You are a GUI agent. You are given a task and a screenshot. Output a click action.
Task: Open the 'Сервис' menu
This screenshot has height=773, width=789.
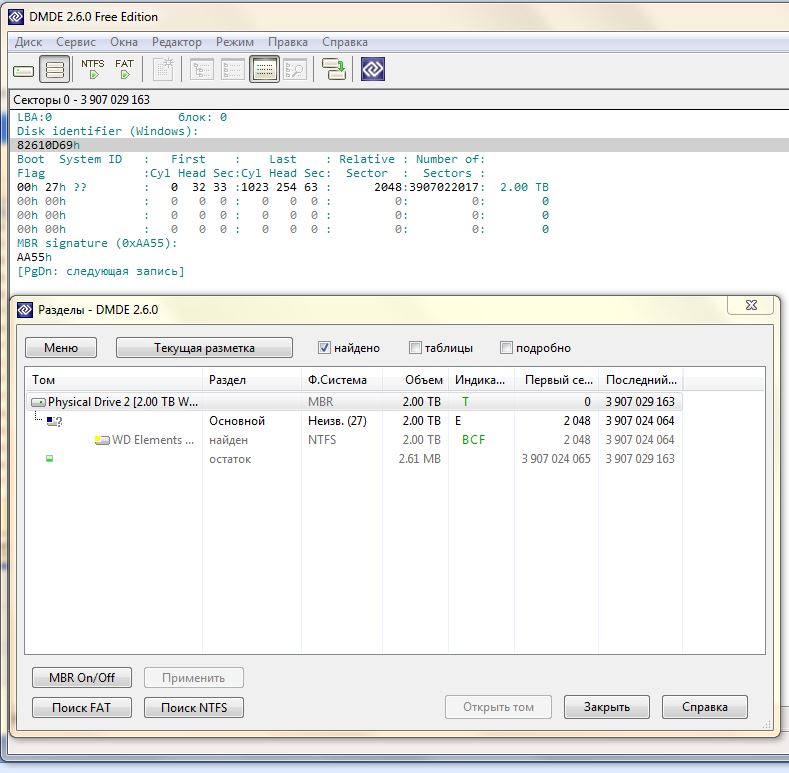pos(76,42)
